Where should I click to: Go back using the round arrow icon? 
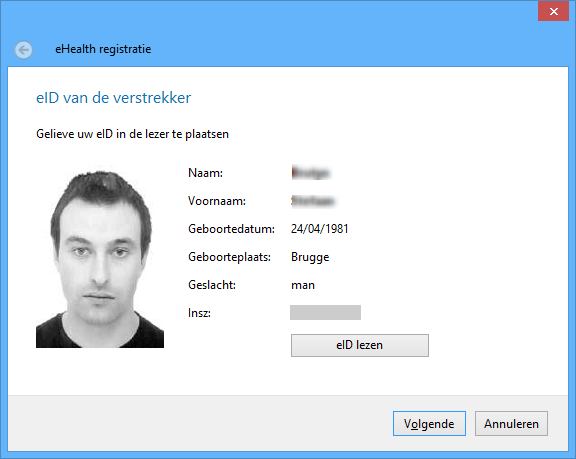pyautogui.click(x=24, y=50)
